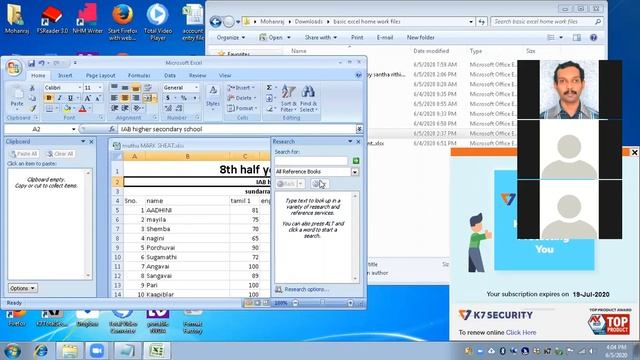Open Sort & Filter menu
This screenshot has width=640, height=360.
coord(288,98)
